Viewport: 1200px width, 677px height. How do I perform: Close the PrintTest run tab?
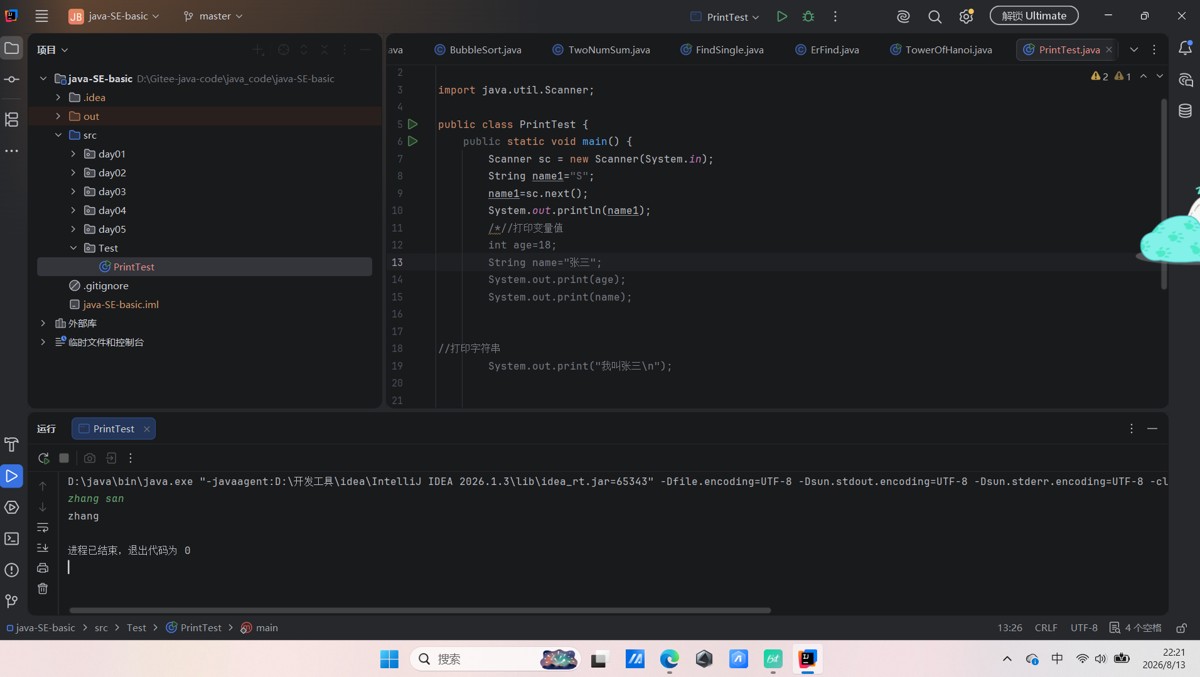[x=146, y=429]
